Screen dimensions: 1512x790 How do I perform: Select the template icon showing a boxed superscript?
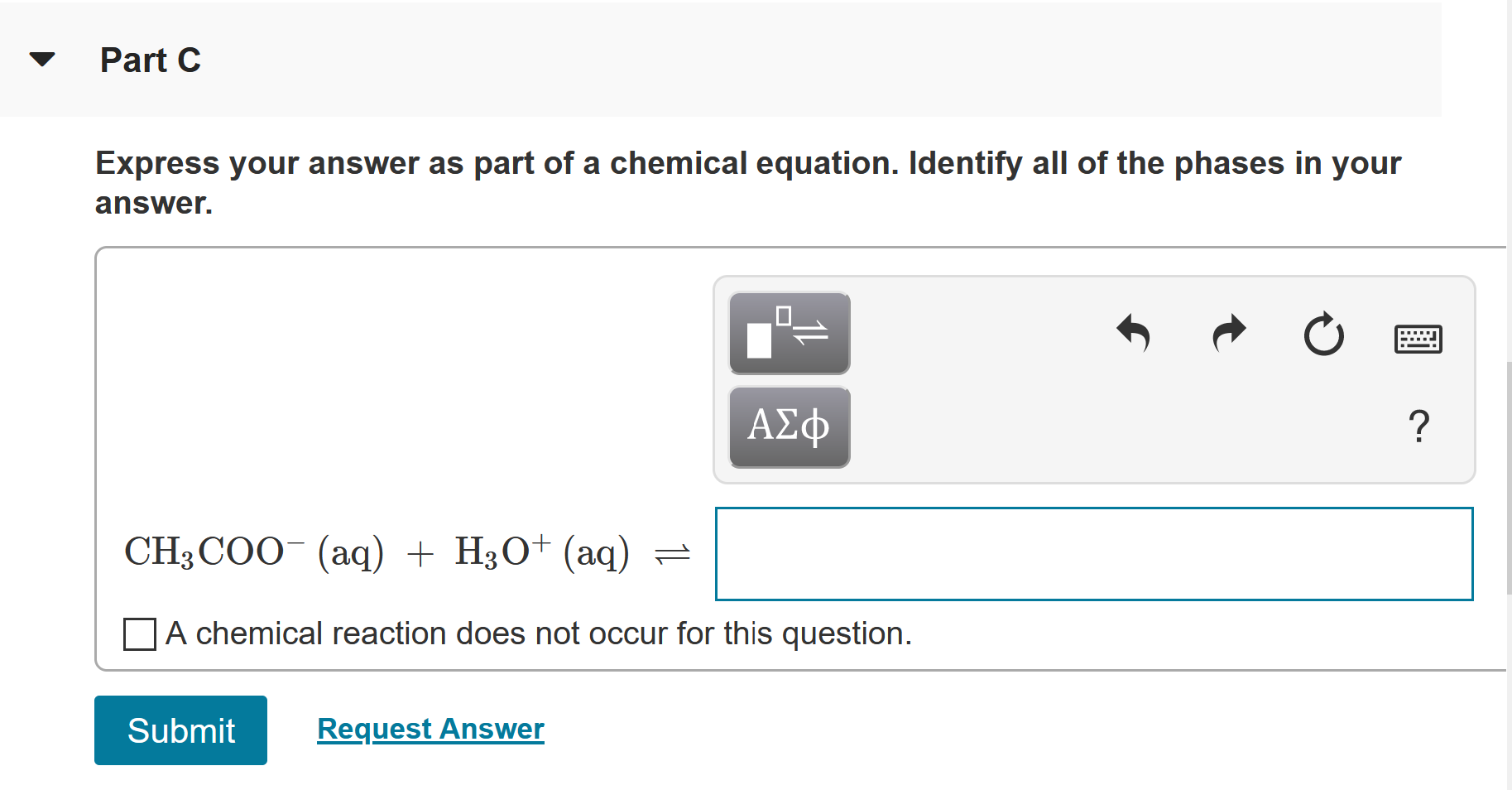point(788,333)
